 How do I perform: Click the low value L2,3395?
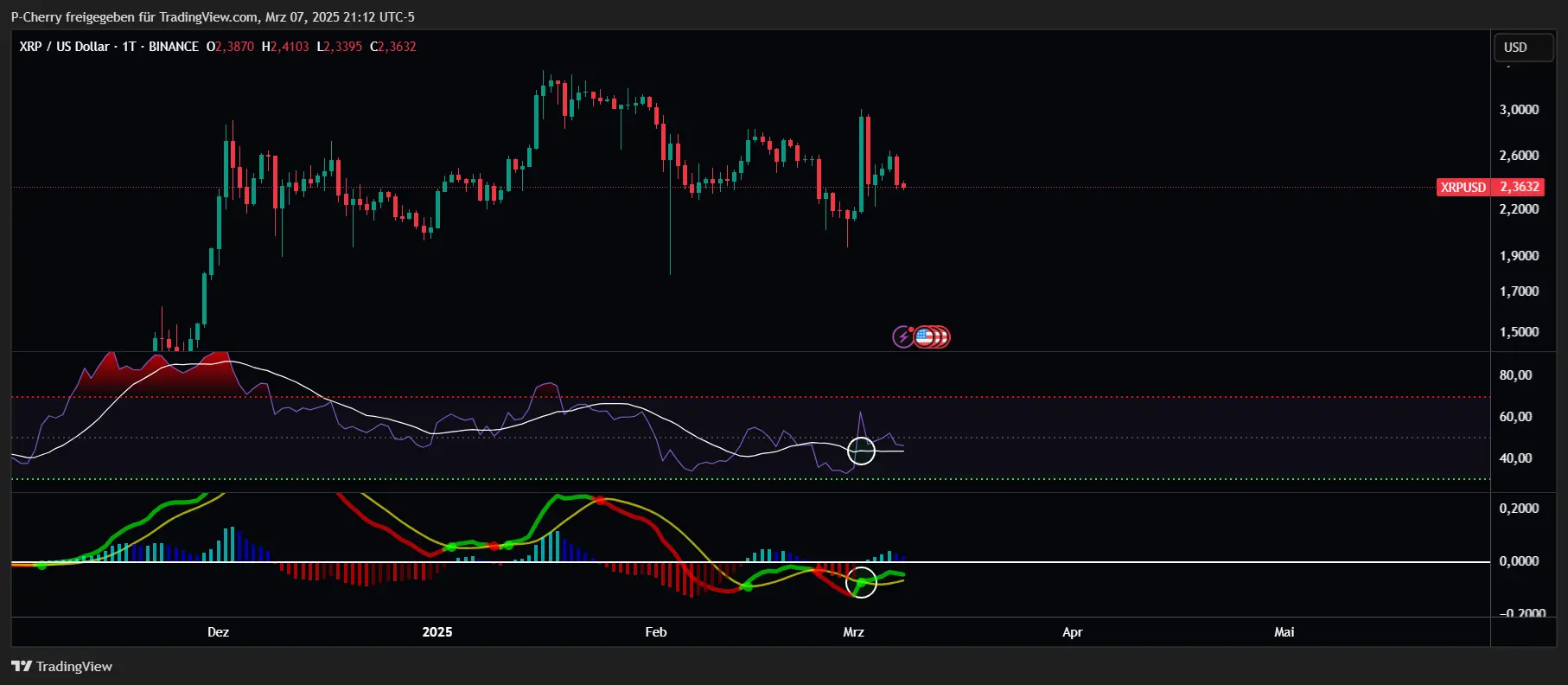pos(340,47)
